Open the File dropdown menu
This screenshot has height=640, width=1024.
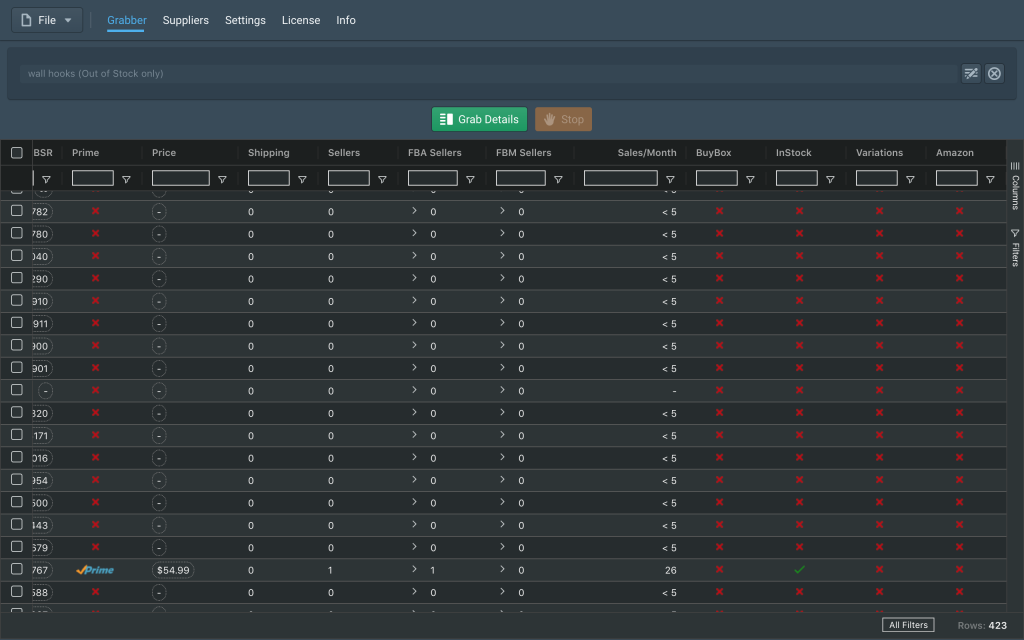(x=47, y=20)
